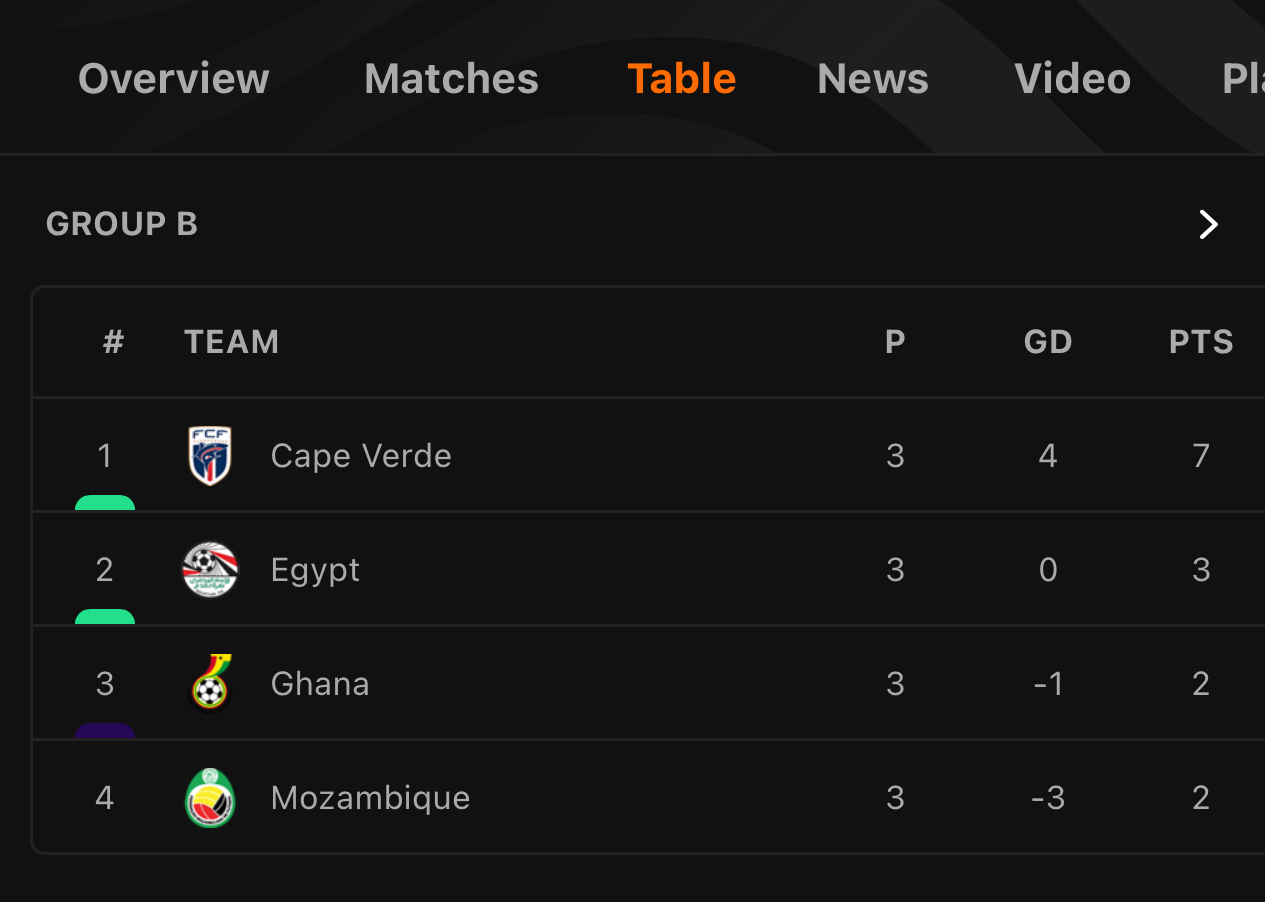Click the Mozambique team name
Viewport: 1265px width, 902px height.
(370, 798)
